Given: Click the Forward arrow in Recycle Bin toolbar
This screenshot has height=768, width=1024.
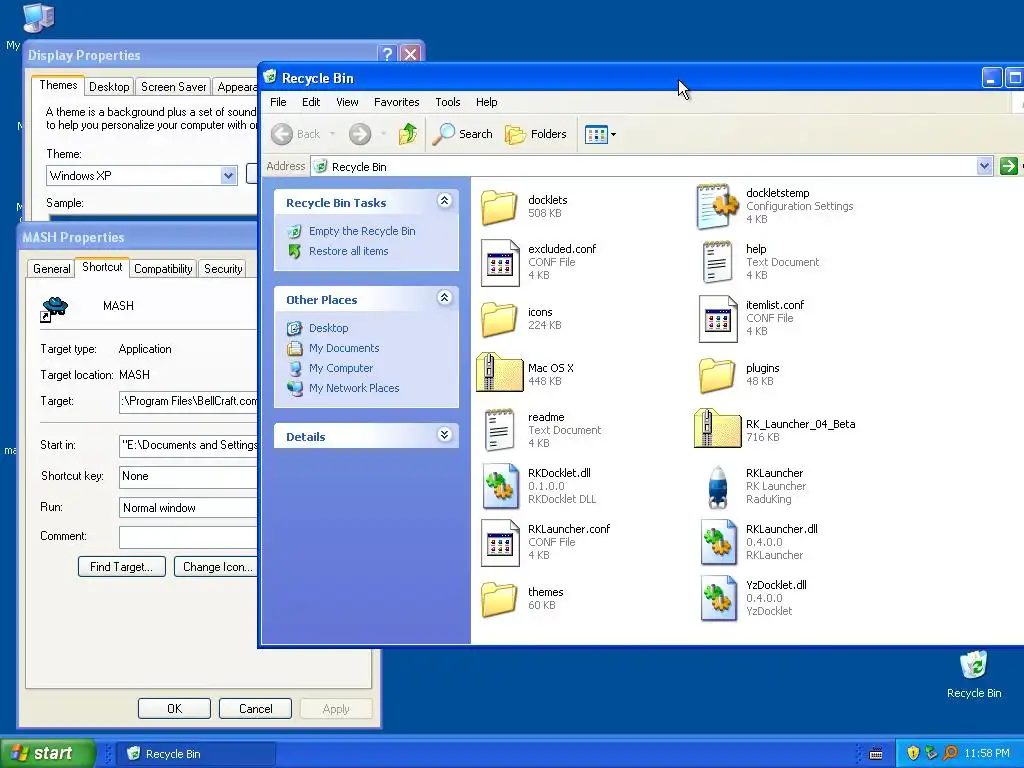Looking at the screenshot, I should click(360, 134).
